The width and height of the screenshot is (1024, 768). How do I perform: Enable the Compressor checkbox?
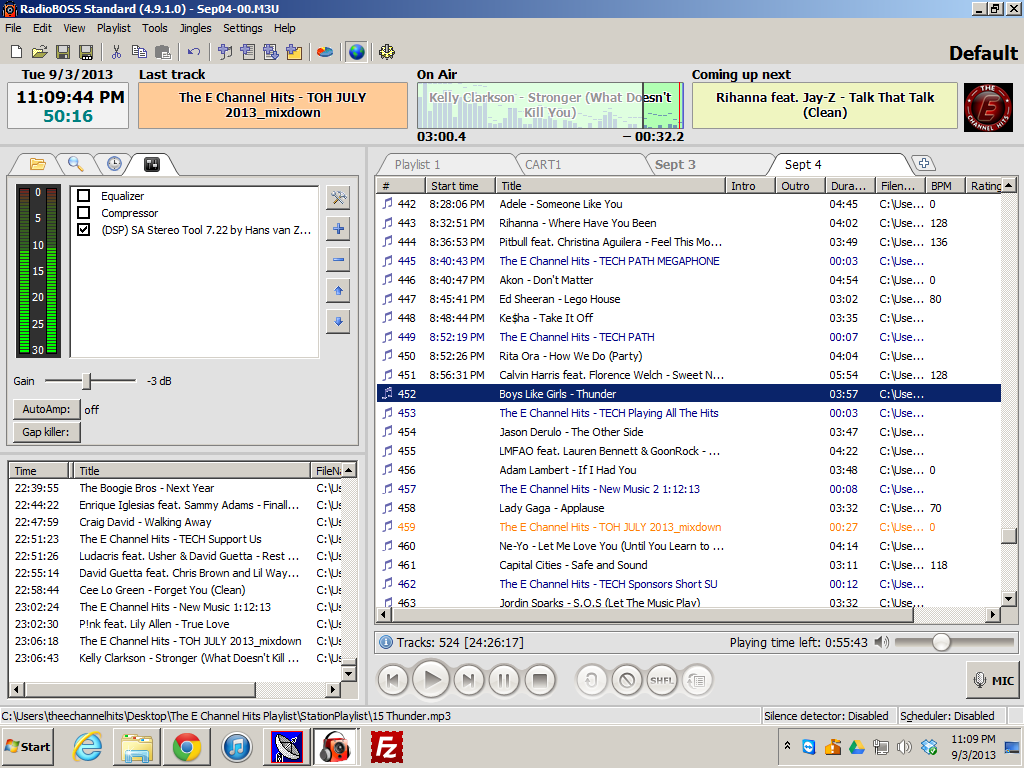(x=84, y=213)
